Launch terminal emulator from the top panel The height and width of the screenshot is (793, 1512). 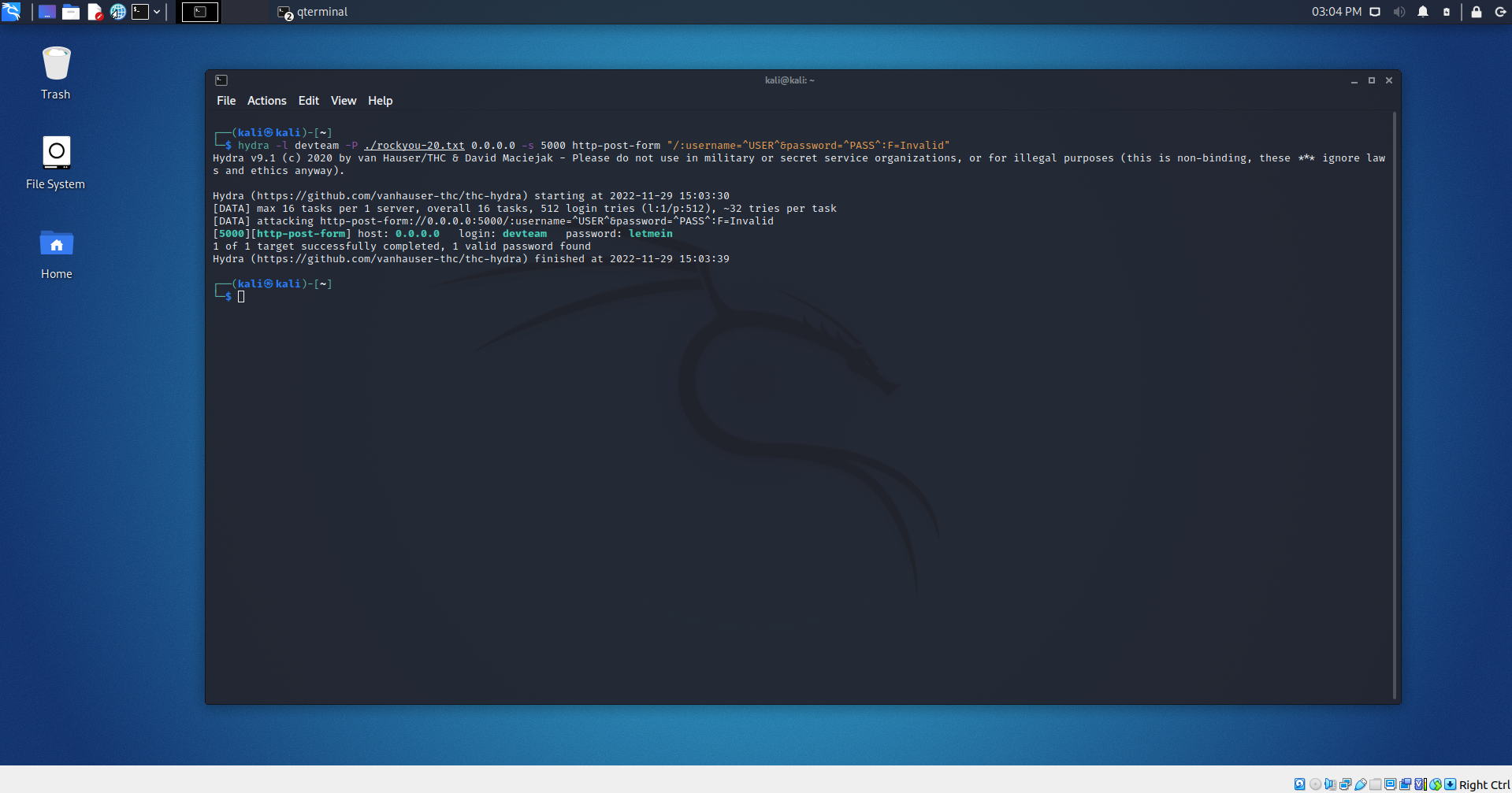tap(140, 12)
